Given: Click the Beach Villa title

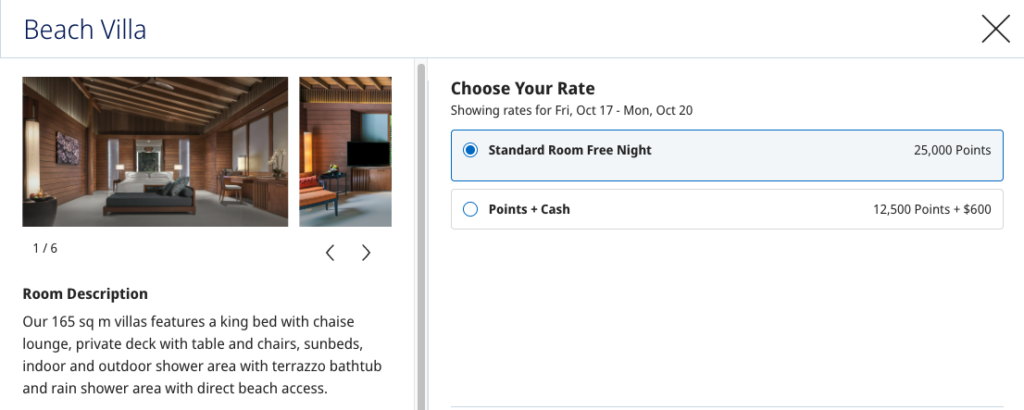Looking at the screenshot, I should (x=85, y=30).
